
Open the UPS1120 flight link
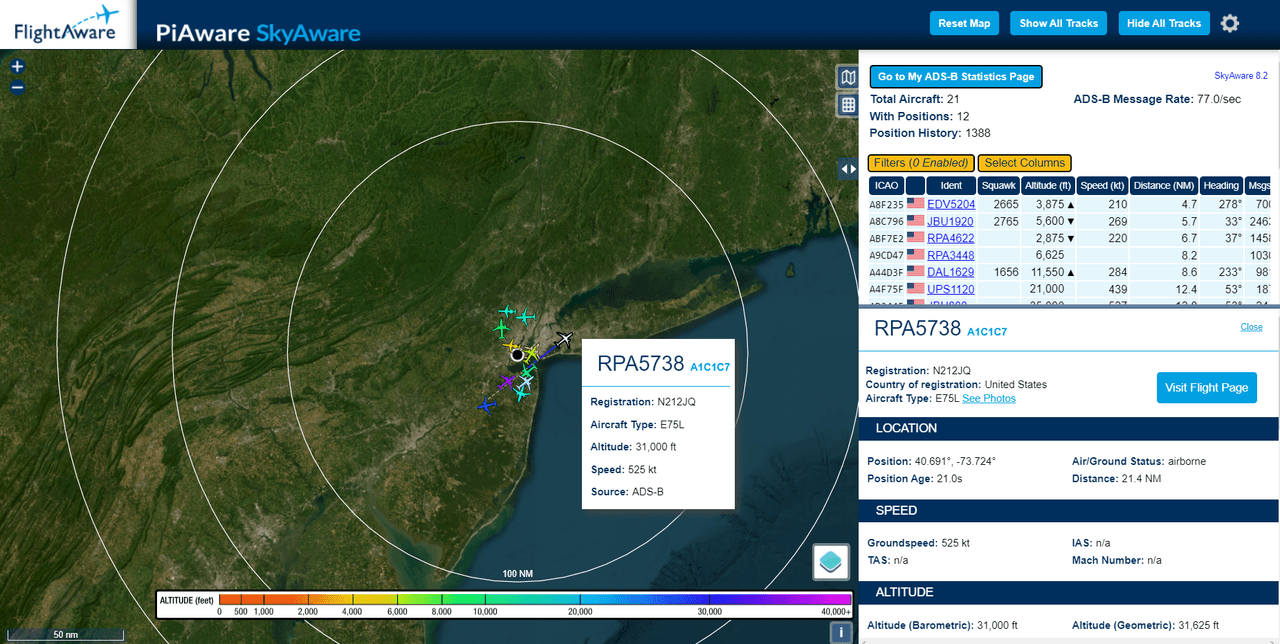click(x=950, y=289)
